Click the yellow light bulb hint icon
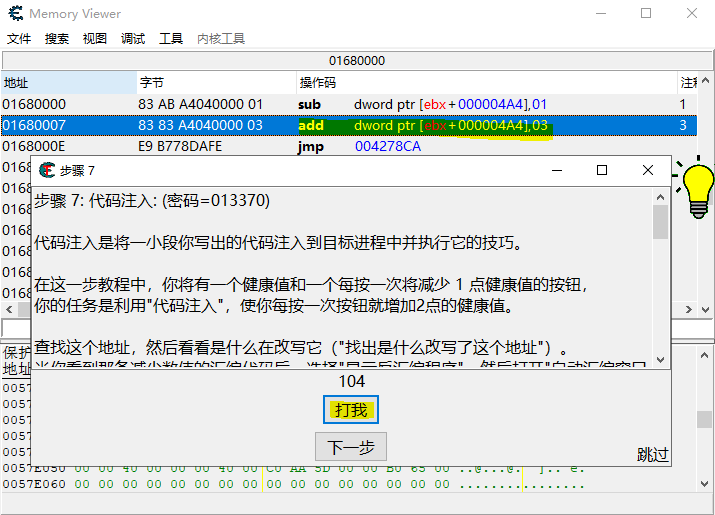 click(697, 189)
